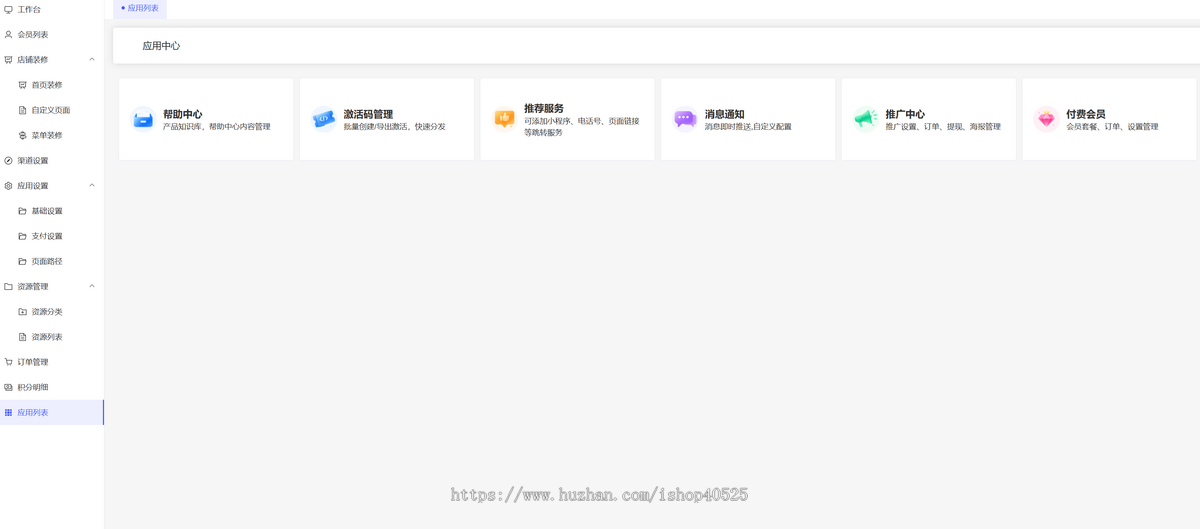Viewport: 1200px width, 529px height.
Task: Click the orange 推荐服务 thumbs-up icon
Action: [x=505, y=119]
